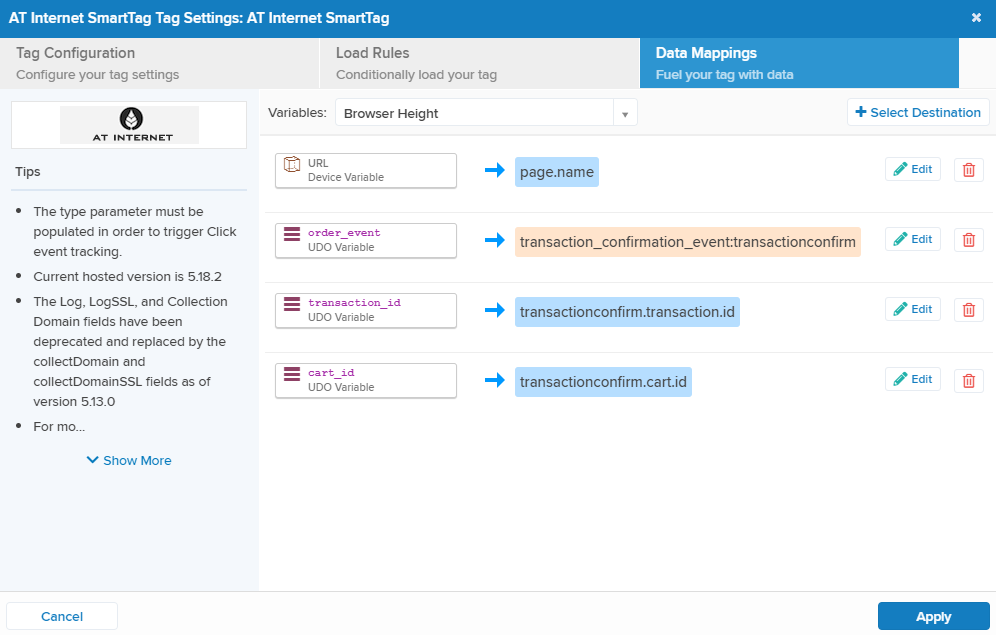Remove the transaction_id mapping with trash icon
This screenshot has width=996, height=635.
click(968, 310)
